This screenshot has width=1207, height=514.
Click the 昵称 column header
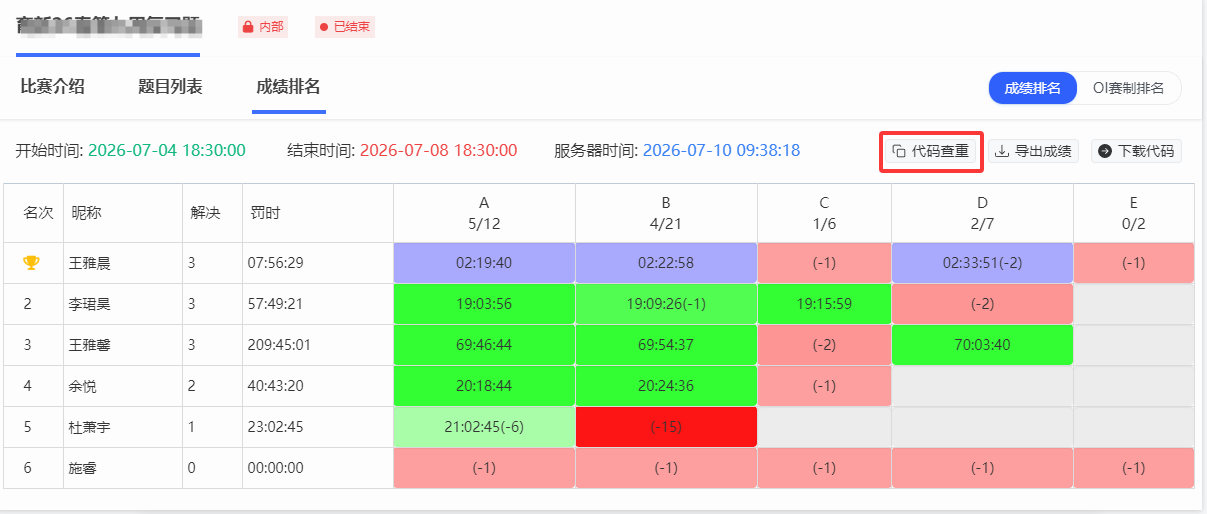(x=87, y=213)
